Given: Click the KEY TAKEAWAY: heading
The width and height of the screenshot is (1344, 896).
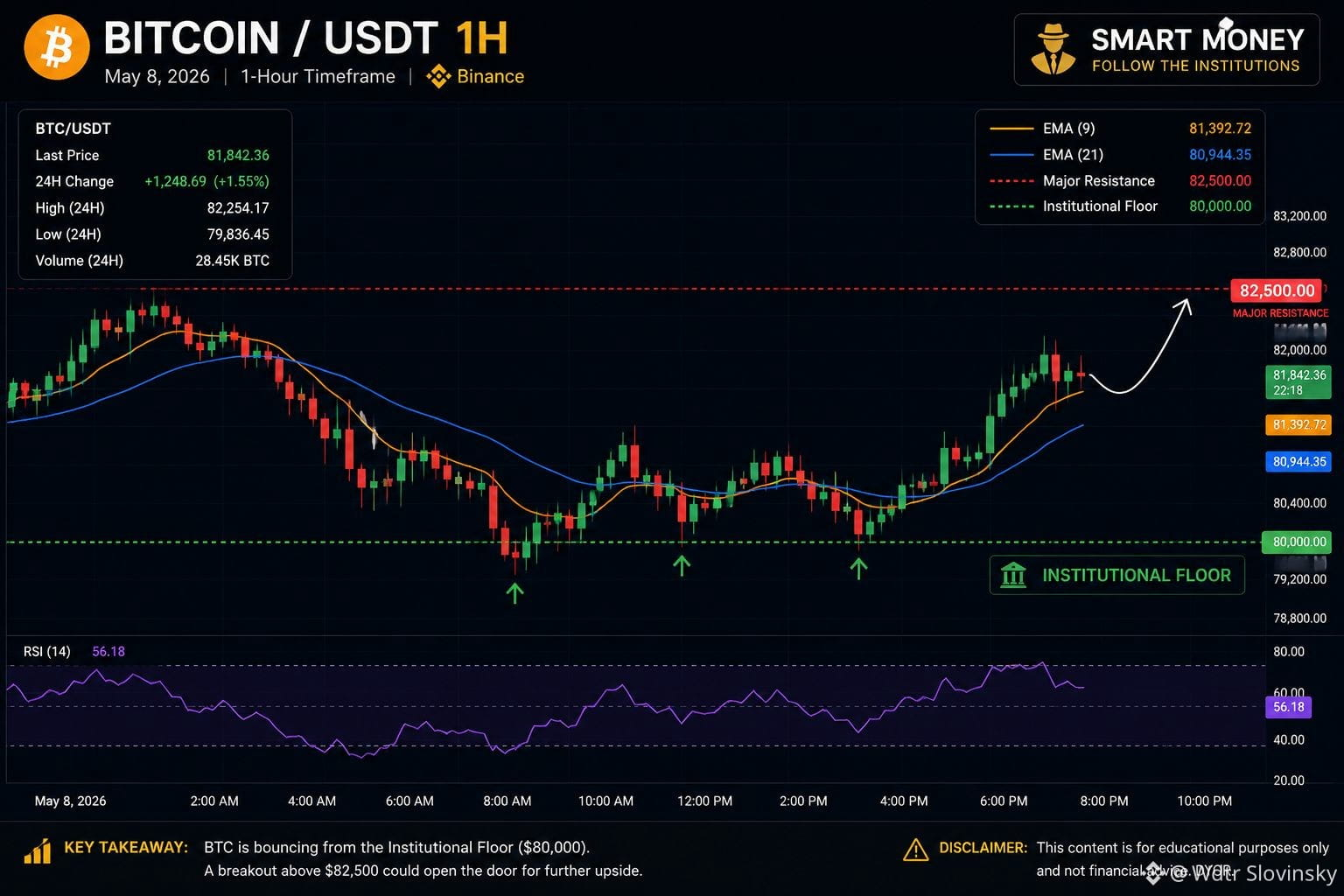Looking at the screenshot, I should [x=126, y=847].
